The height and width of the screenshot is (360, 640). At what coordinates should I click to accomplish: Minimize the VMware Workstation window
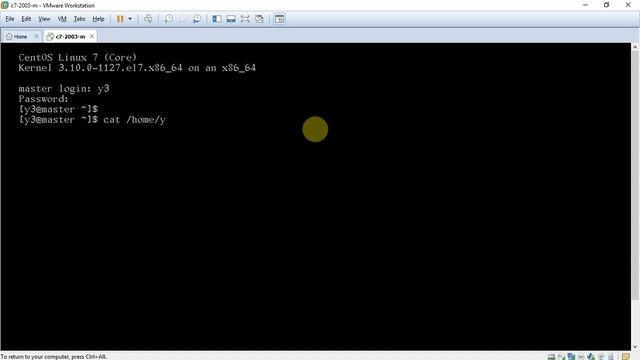tap(585, 5)
